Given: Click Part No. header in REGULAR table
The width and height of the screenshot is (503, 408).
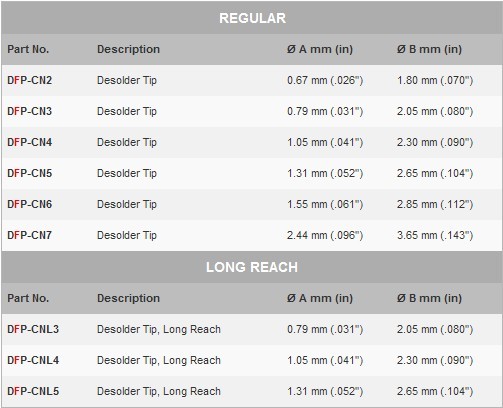Looking at the screenshot, I should coord(28,49).
